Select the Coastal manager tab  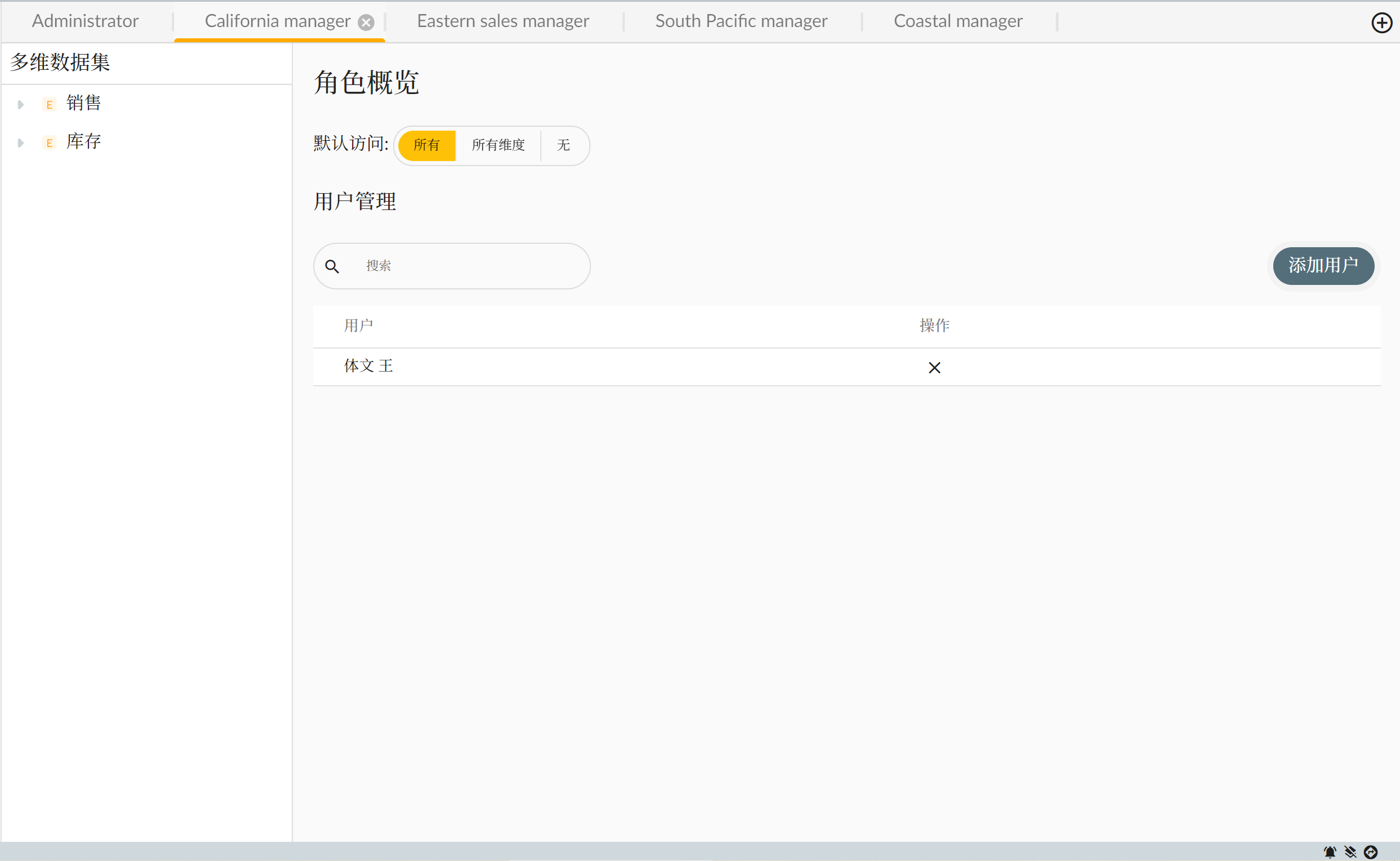pos(958,21)
